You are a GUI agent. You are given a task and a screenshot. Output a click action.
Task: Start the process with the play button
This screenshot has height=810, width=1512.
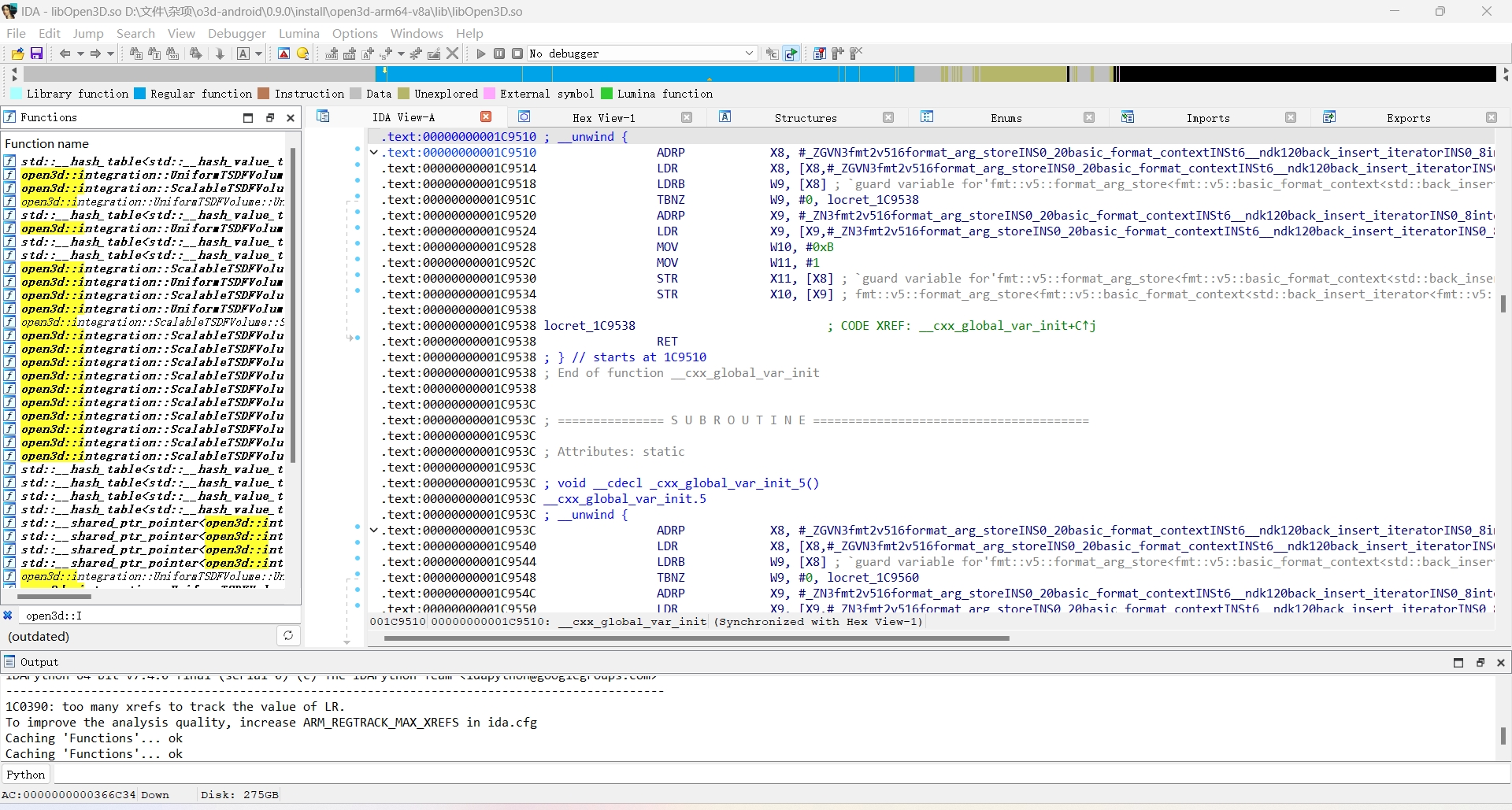tap(481, 54)
